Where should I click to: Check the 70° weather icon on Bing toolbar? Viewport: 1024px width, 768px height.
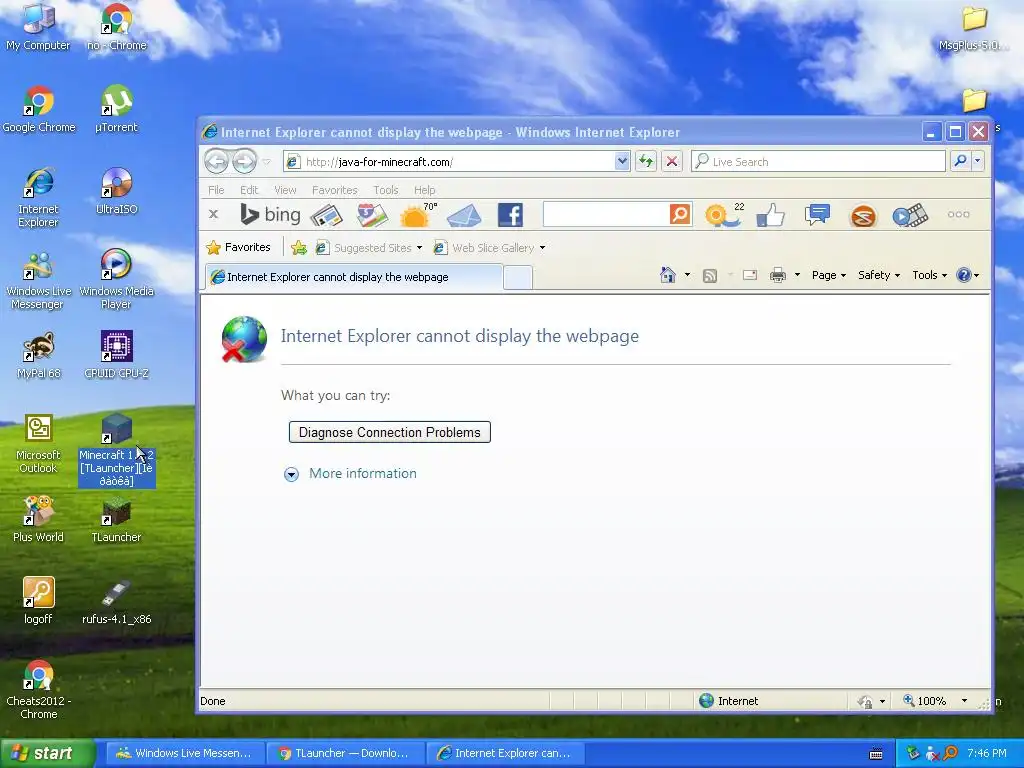pyautogui.click(x=418, y=214)
